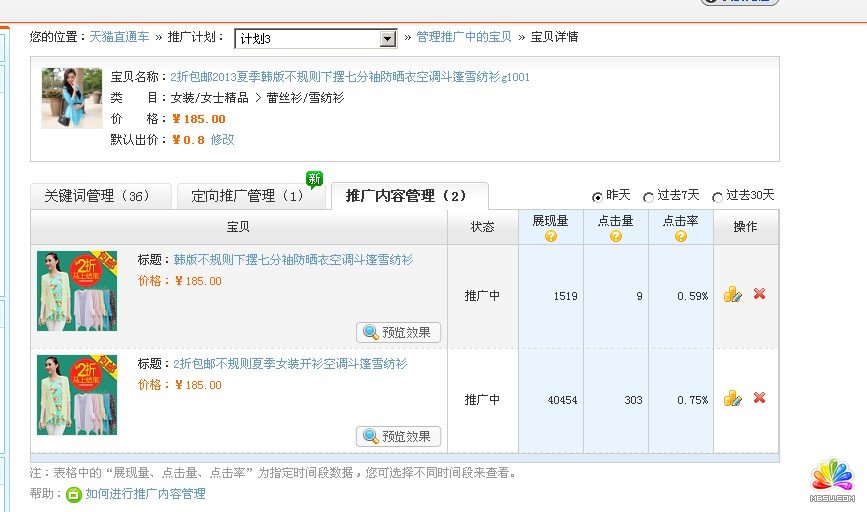Select the 过去30天 radio button

pos(717,197)
